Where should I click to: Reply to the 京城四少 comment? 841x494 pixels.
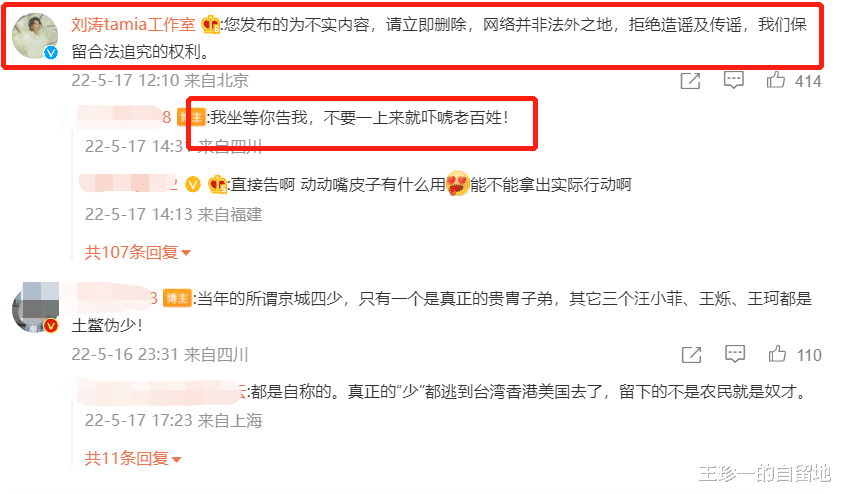tap(735, 354)
